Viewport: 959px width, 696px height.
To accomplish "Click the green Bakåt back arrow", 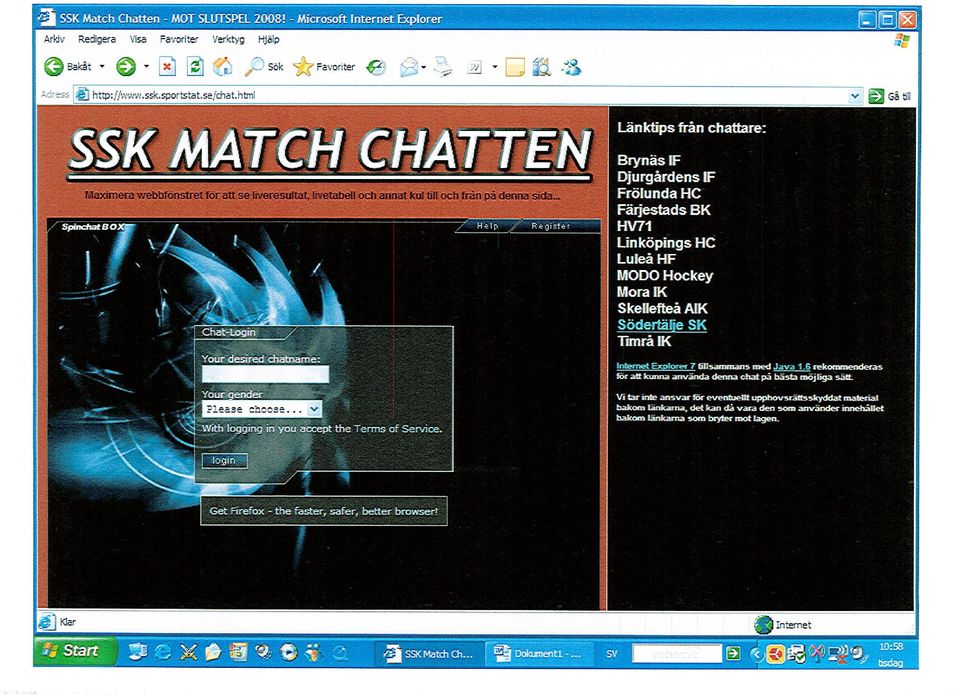I will click(x=54, y=67).
